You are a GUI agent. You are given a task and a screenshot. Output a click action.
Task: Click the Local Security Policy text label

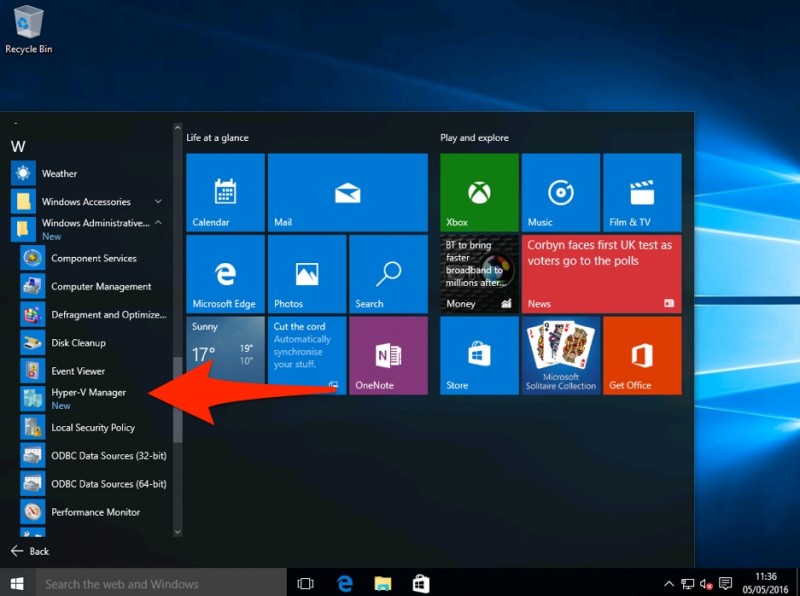click(93, 428)
